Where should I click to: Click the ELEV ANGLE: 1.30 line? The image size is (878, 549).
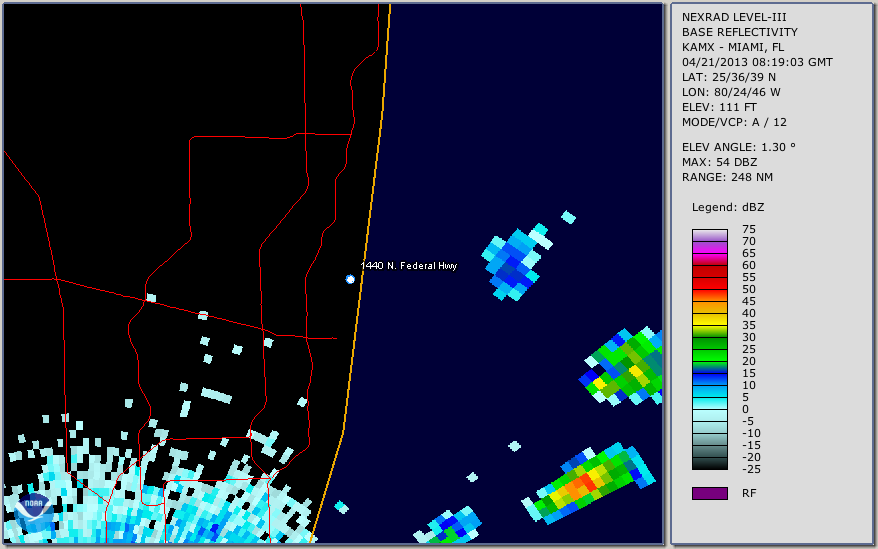click(x=739, y=147)
